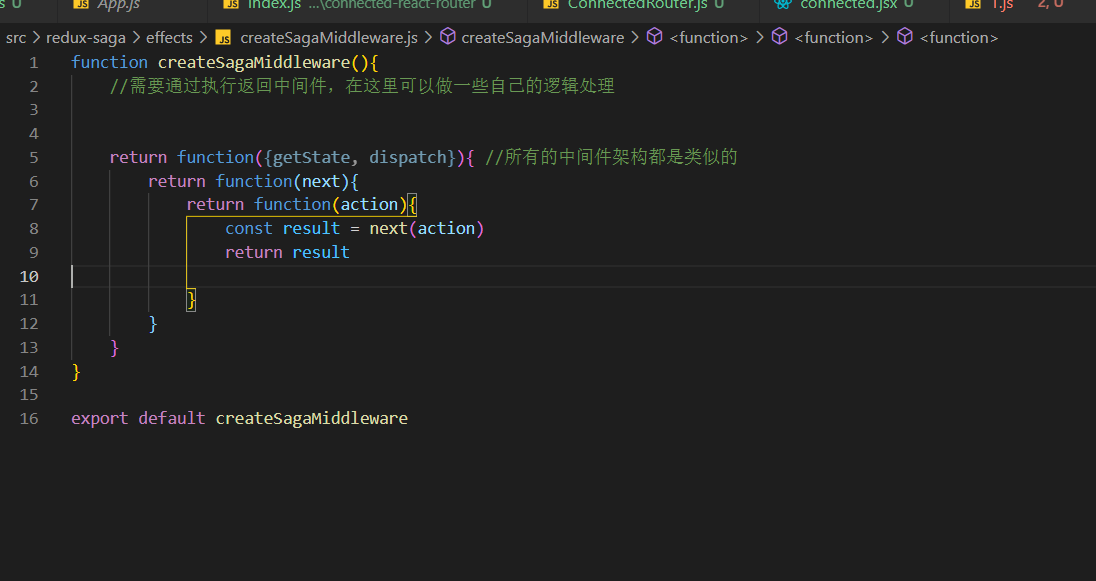Image resolution: width=1096 pixels, height=581 pixels.
Task: Open the redux-saga breadcrumb segment
Action: click(86, 37)
